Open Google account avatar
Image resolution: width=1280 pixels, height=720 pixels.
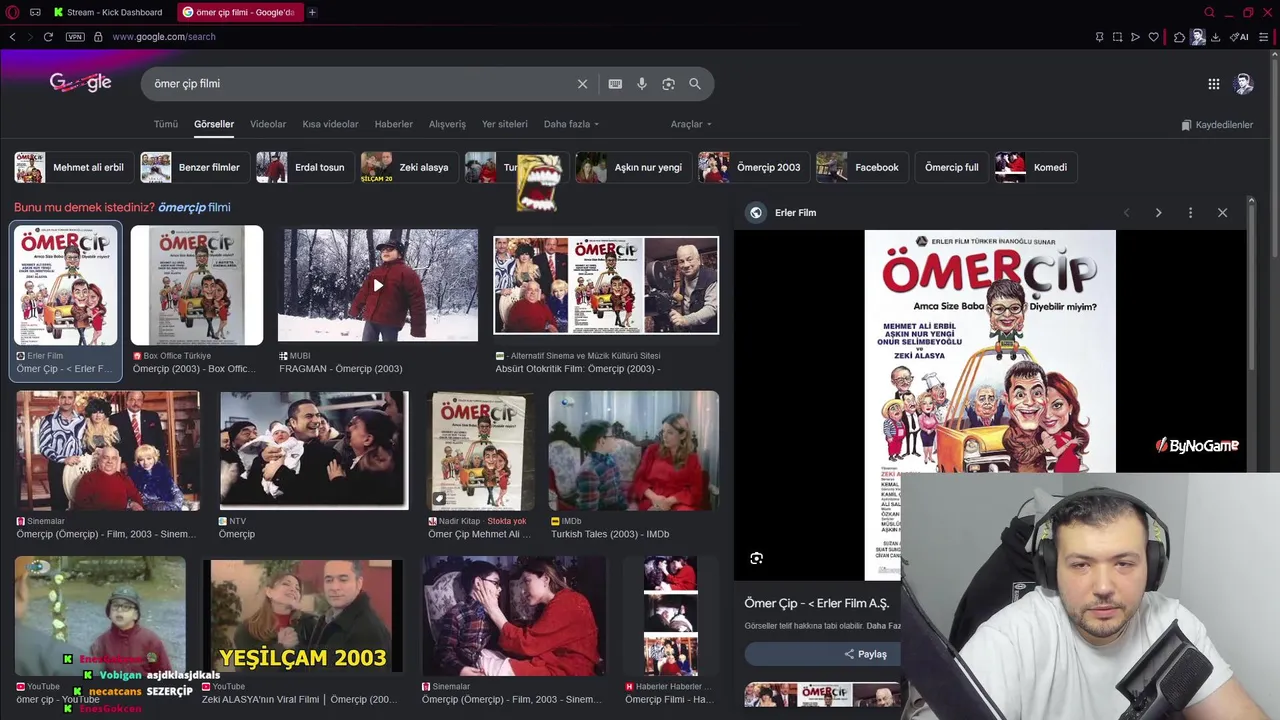(1244, 84)
